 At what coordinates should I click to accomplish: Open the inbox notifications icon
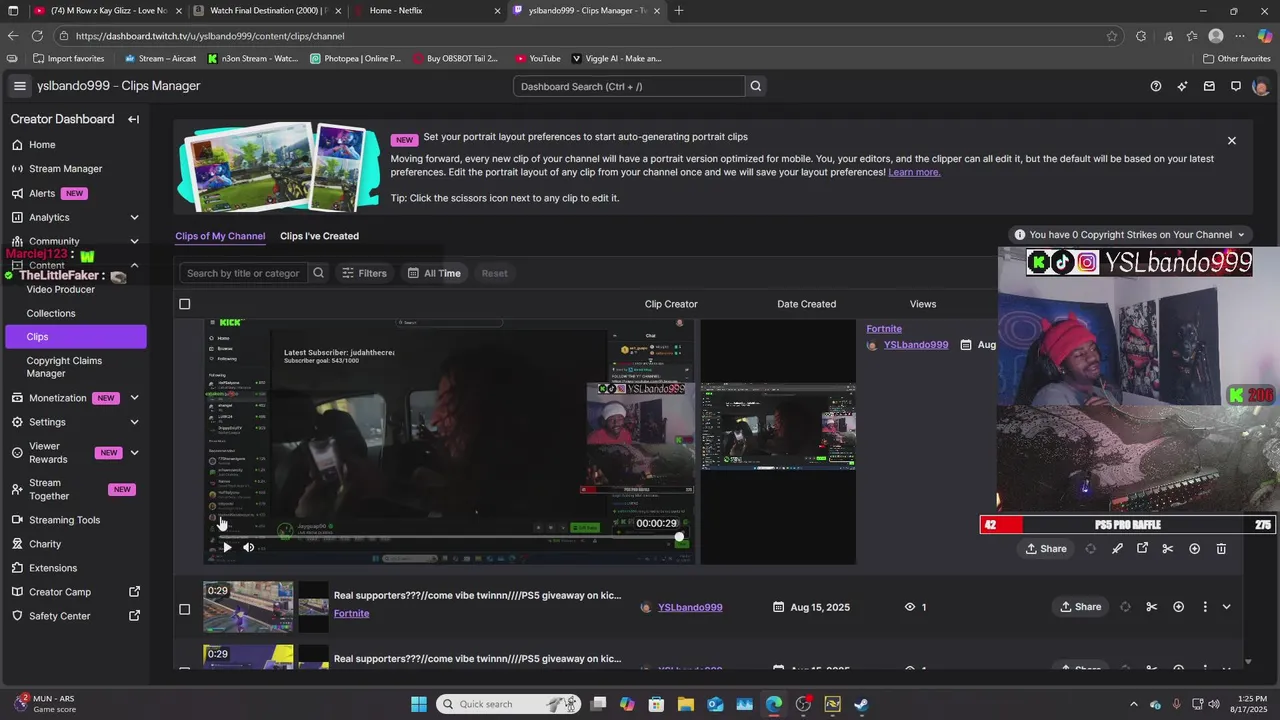coord(1209,86)
